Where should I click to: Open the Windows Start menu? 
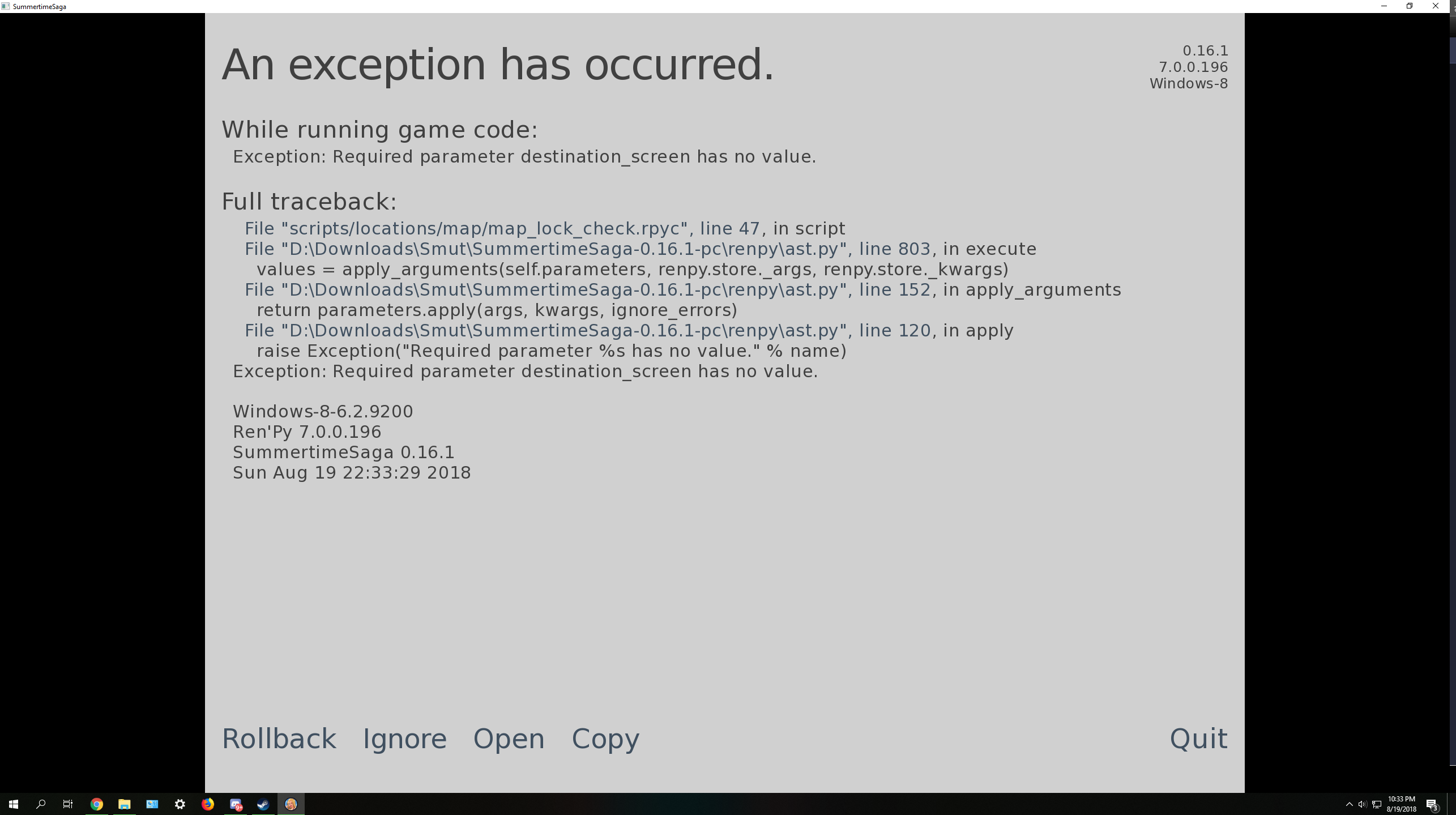(14, 804)
